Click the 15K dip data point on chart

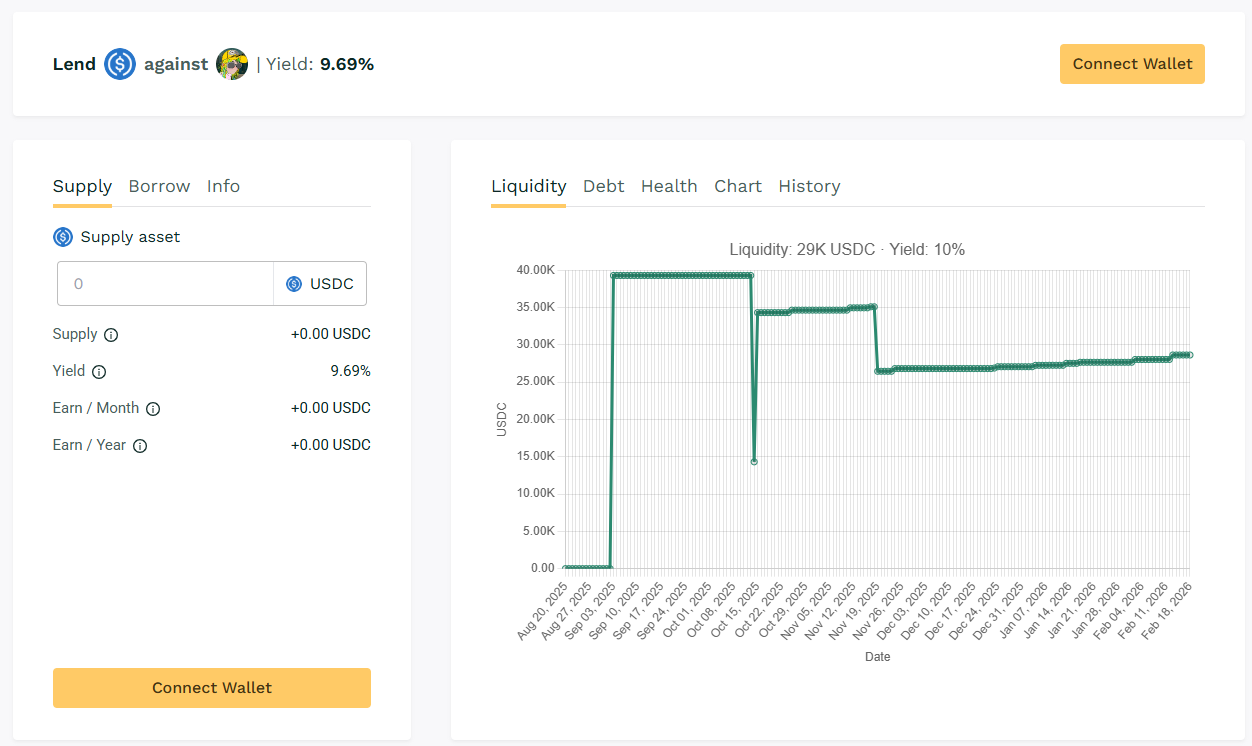click(754, 462)
